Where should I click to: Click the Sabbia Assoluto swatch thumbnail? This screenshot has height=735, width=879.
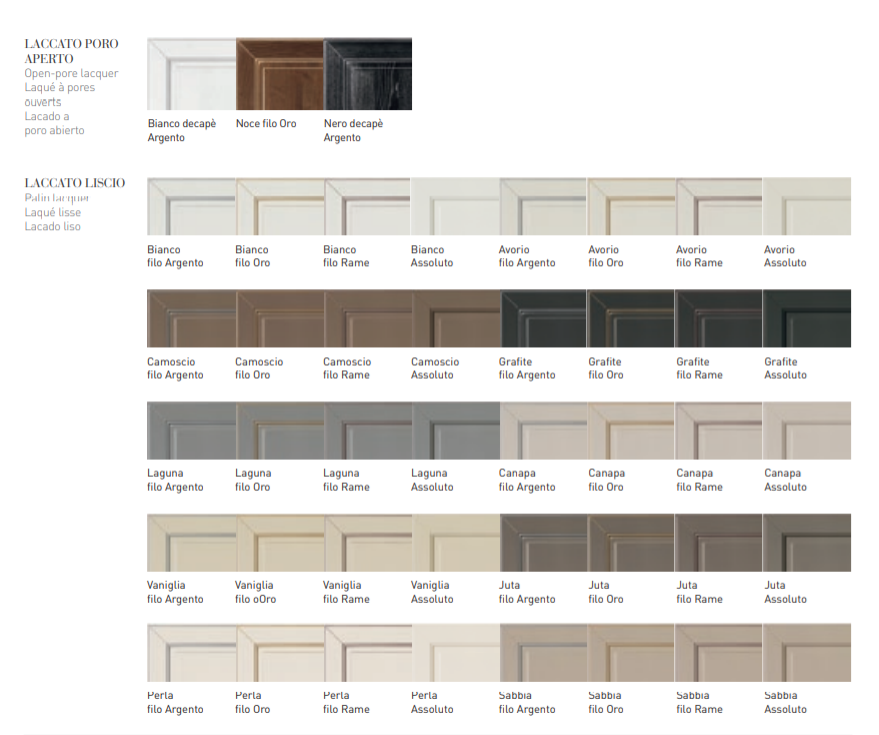point(807,653)
